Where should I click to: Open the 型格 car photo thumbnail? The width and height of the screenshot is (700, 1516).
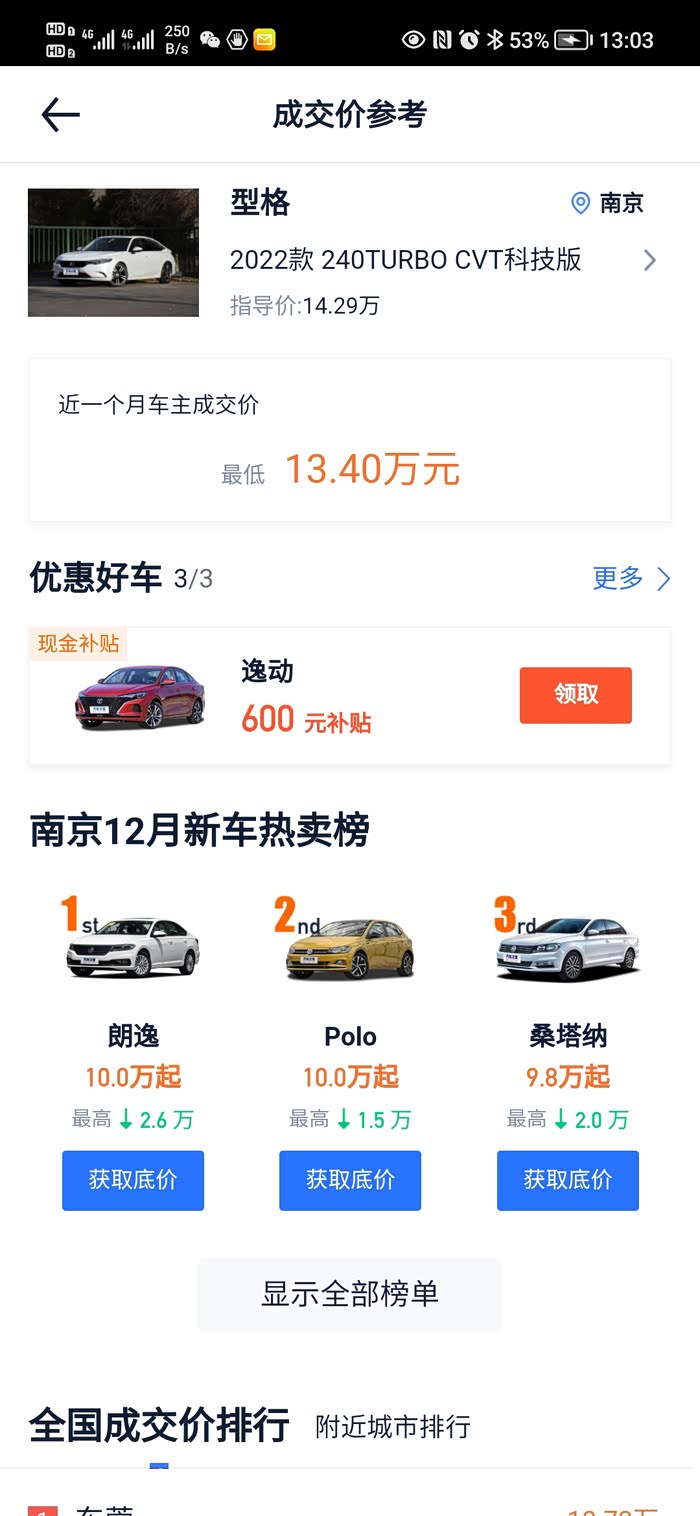(x=113, y=253)
